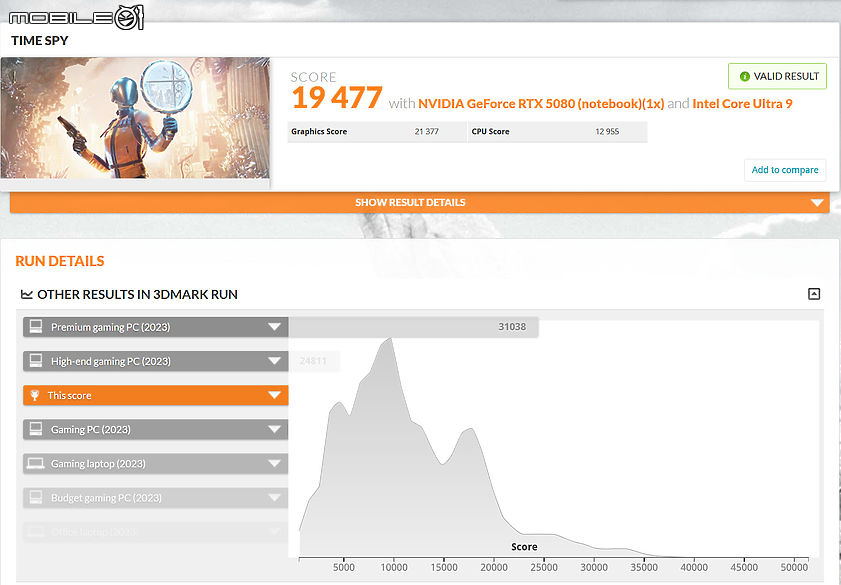
Task: Click the 25000 tick label on the score axis
Action: 544,568
